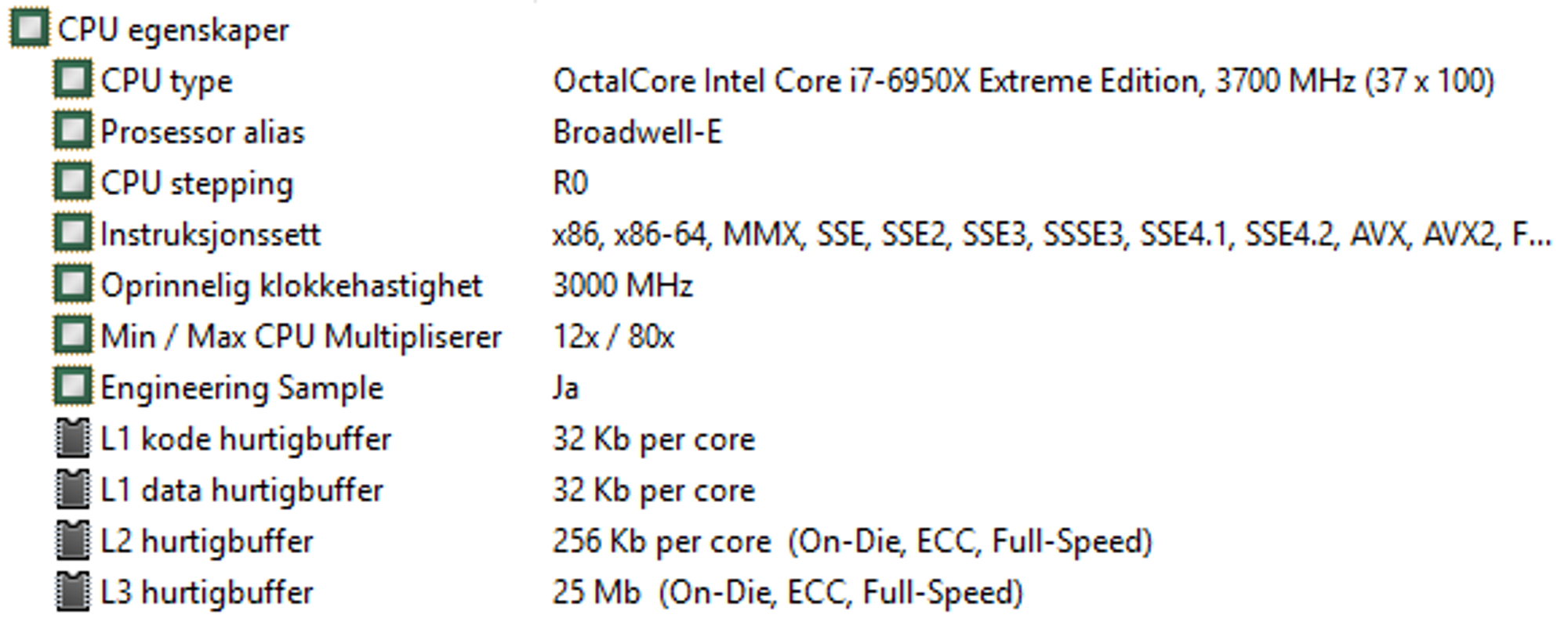Viewport: 1568px width, 622px height.
Task: Select the CPU egenskaper group label
Action: click(173, 31)
